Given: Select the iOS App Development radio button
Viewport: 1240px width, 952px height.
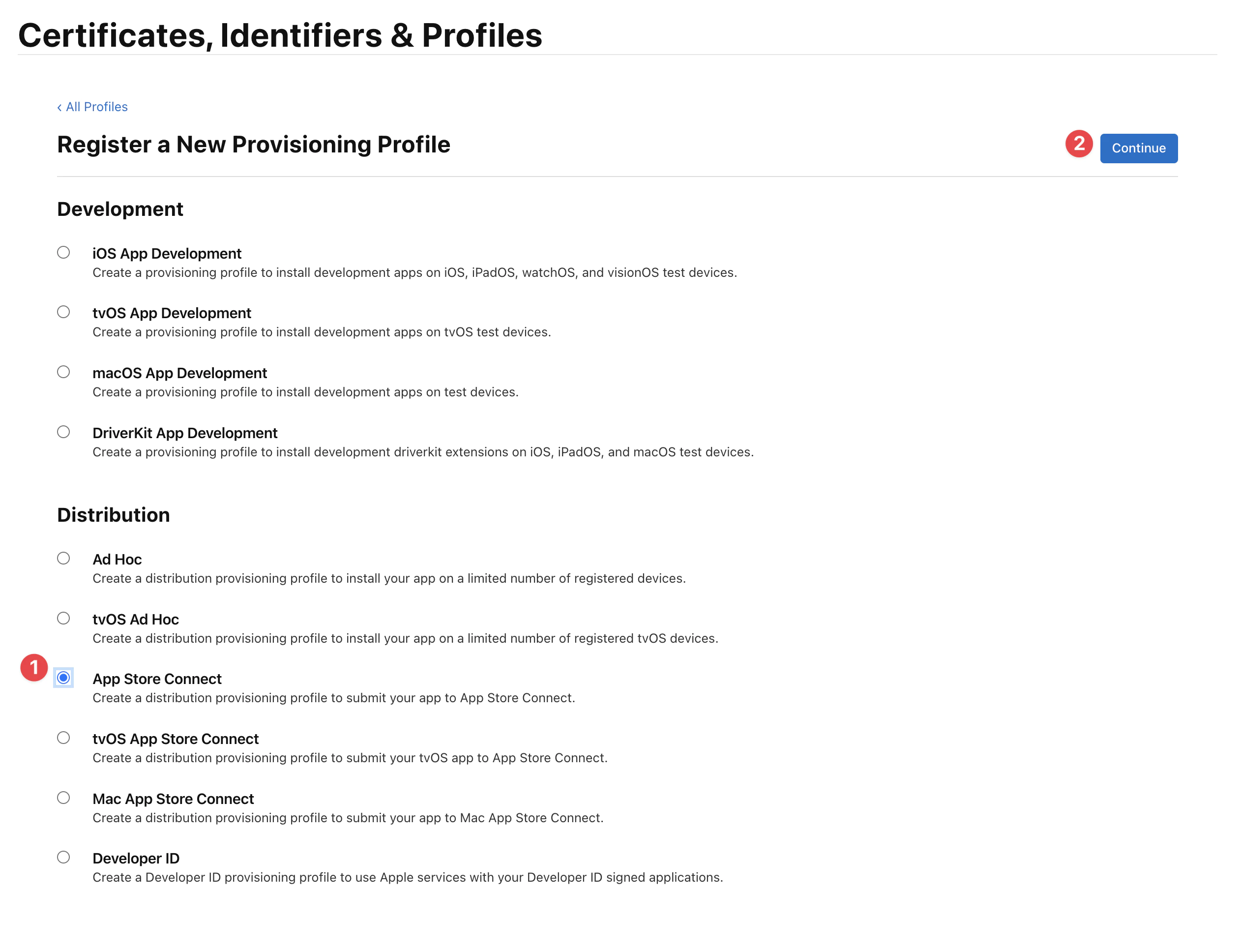Looking at the screenshot, I should point(63,252).
